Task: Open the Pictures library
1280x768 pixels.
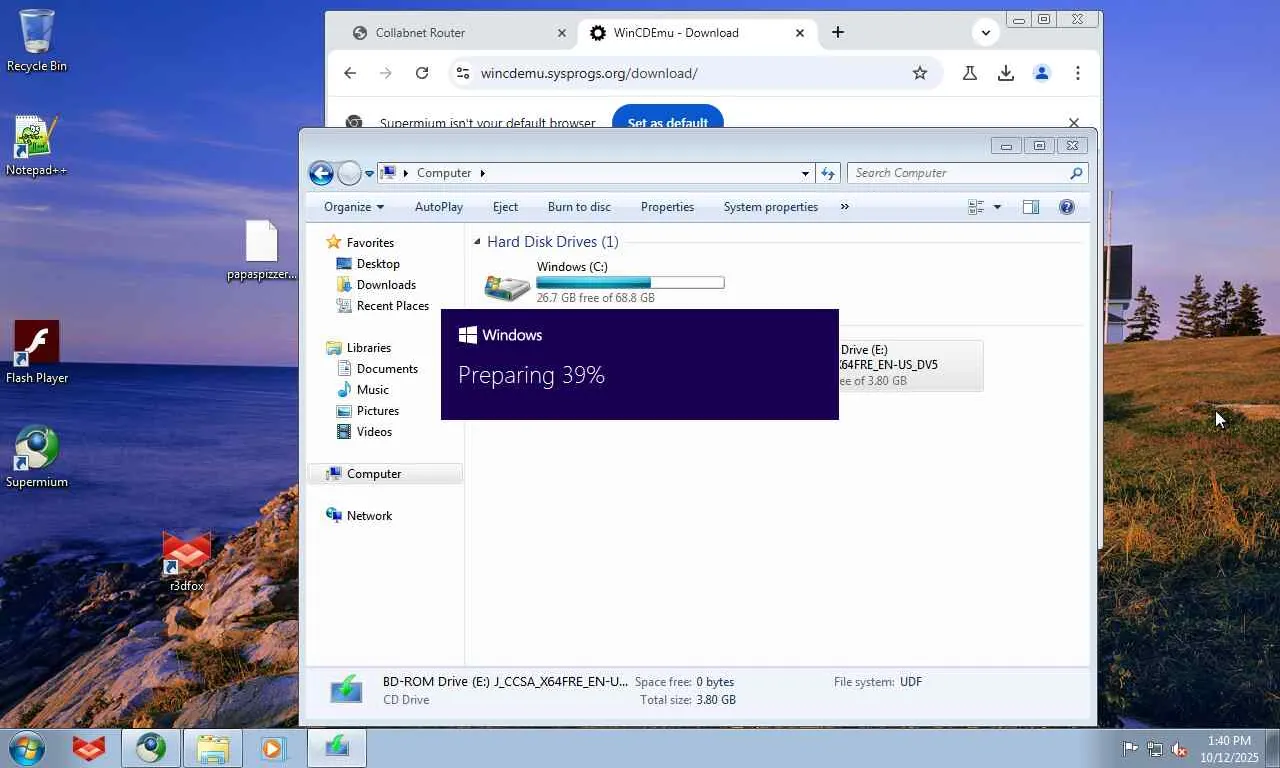Action: pos(378,411)
